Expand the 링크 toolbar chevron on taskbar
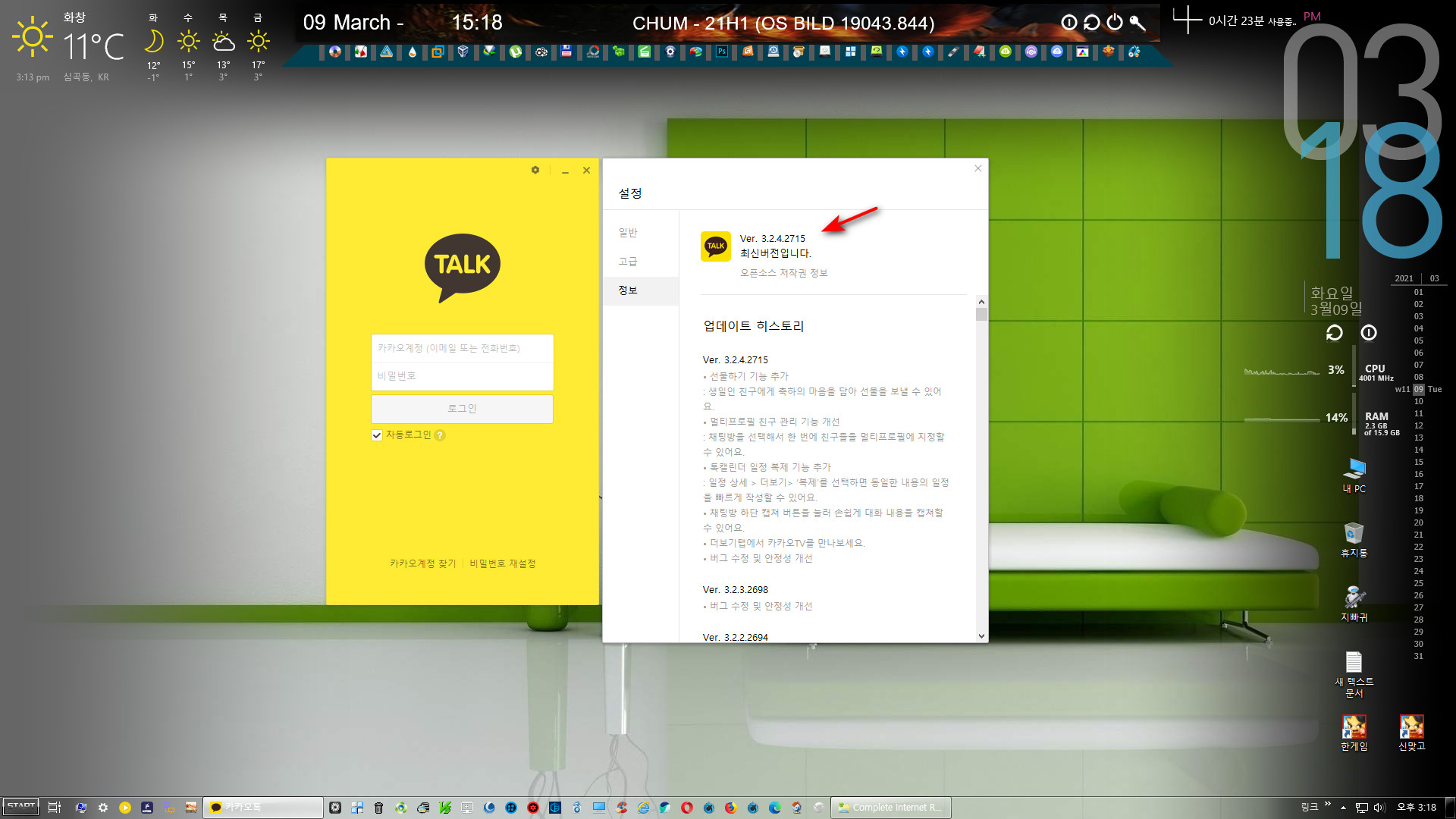Viewport: 1456px width, 819px height. tap(1327, 804)
